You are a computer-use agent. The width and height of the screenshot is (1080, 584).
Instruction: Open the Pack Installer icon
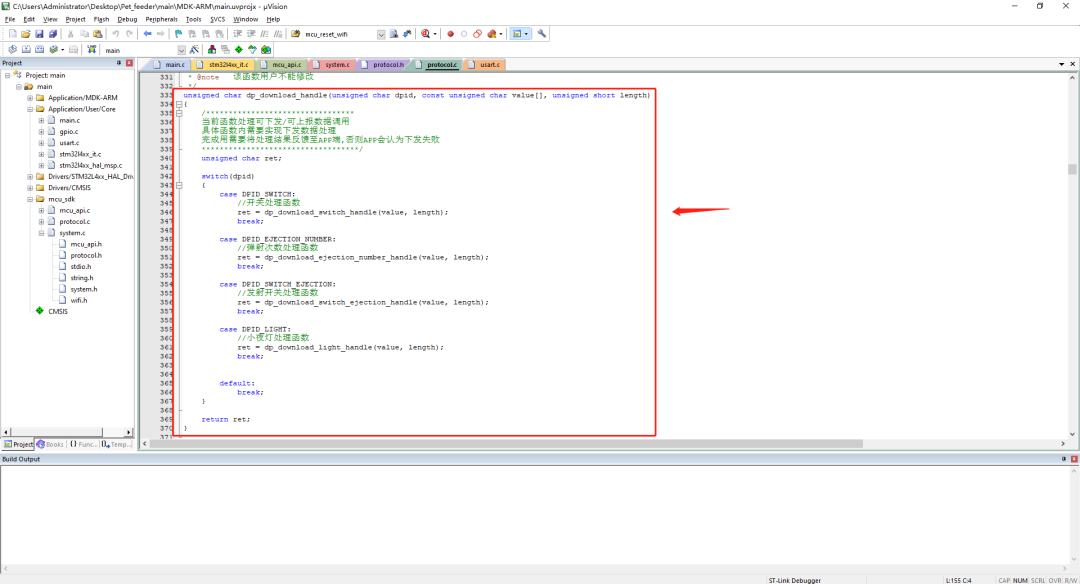pyautogui.click(x=265, y=50)
